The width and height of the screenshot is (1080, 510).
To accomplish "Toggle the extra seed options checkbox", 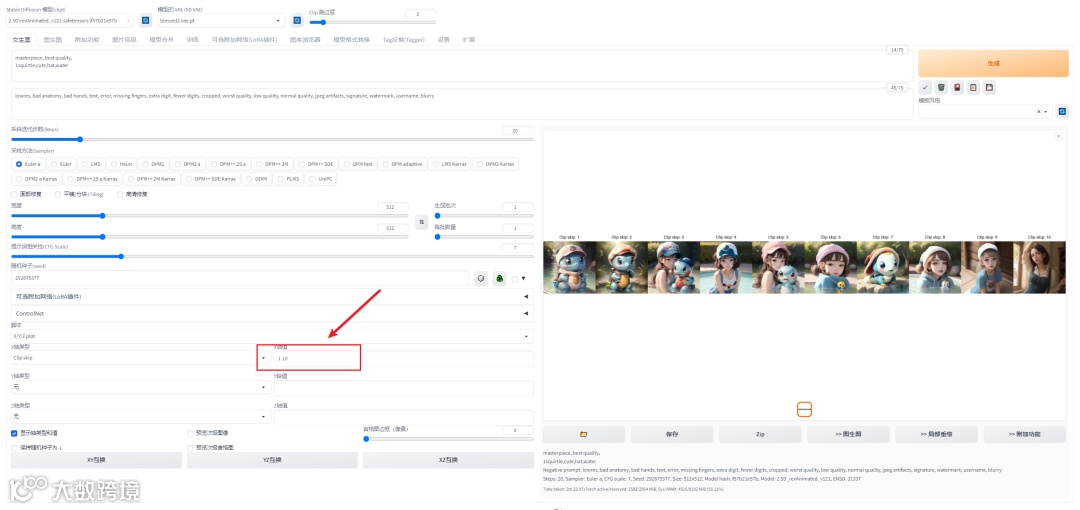I will [515, 278].
